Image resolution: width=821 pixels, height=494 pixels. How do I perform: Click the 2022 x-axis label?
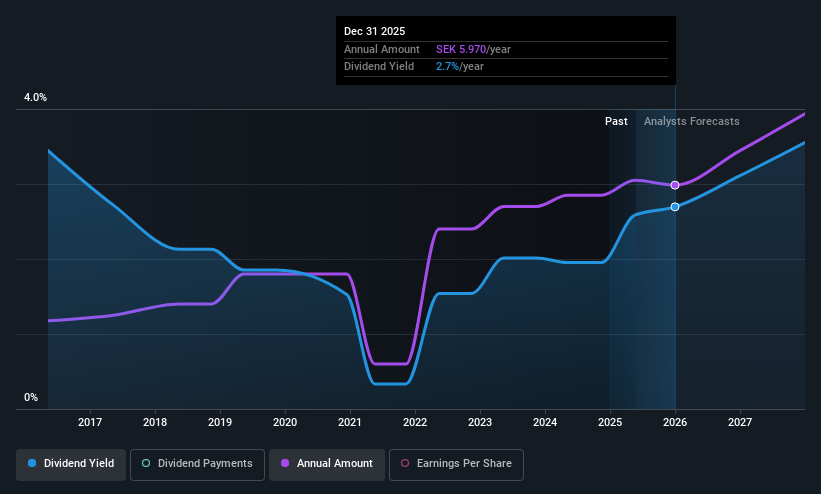tap(415, 422)
